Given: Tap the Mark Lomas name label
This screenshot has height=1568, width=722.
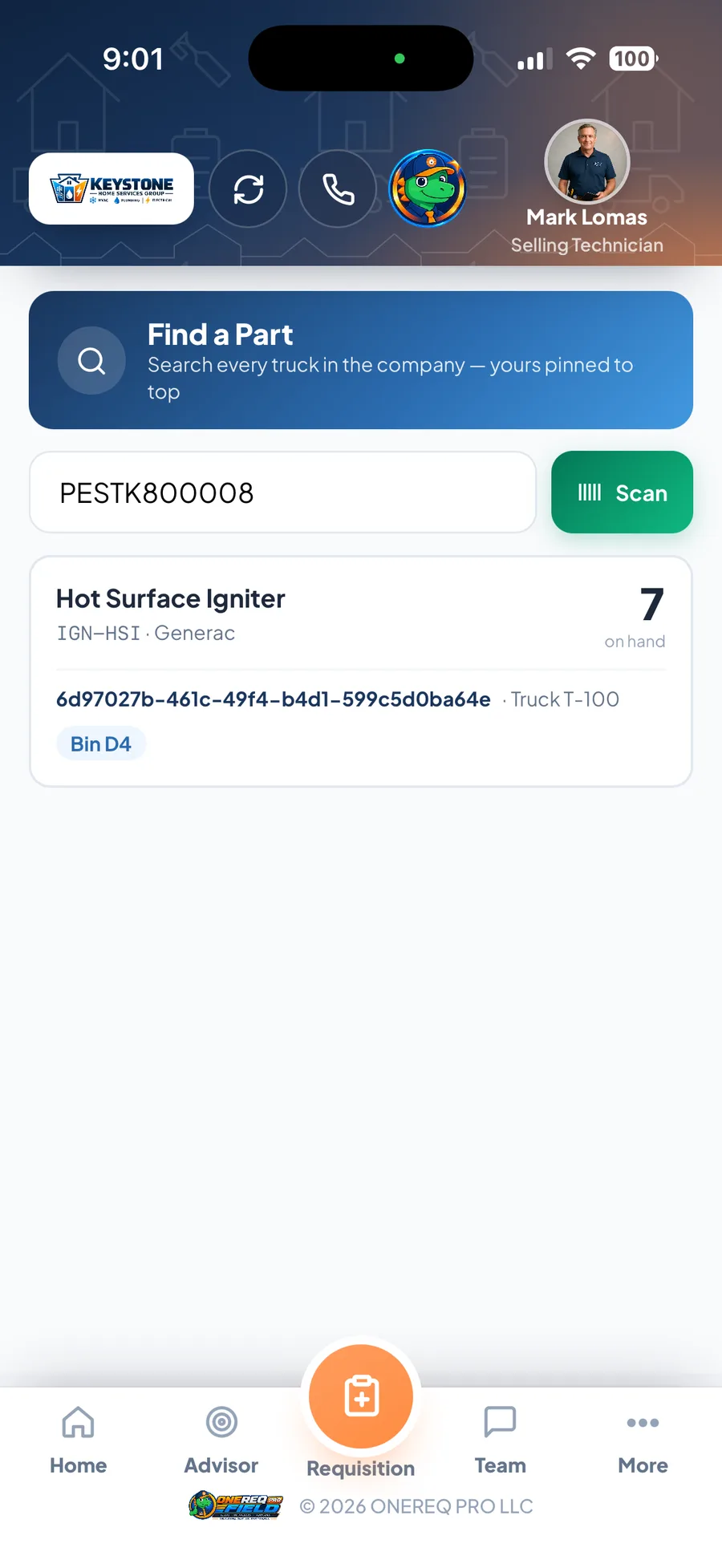Looking at the screenshot, I should (x=586, y=217).
